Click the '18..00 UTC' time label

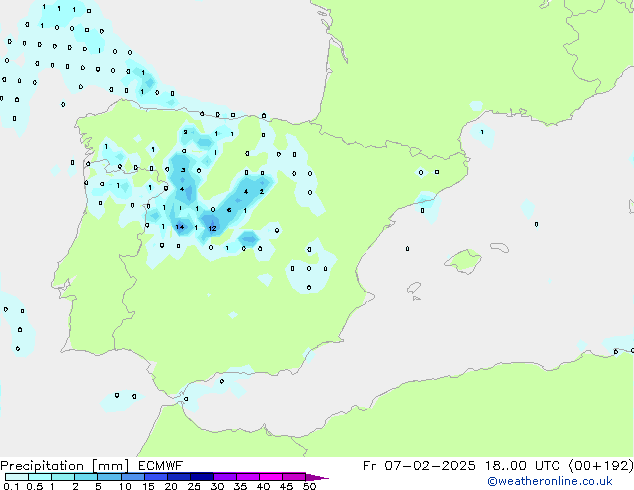coord(523,466)
